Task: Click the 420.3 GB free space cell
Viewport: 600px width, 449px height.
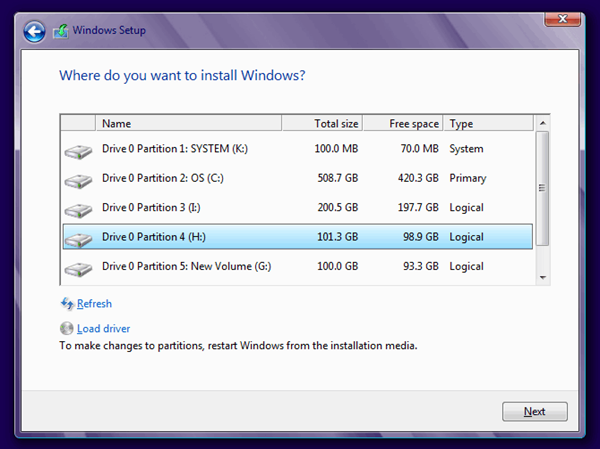Action: click(x=418, y=178)
